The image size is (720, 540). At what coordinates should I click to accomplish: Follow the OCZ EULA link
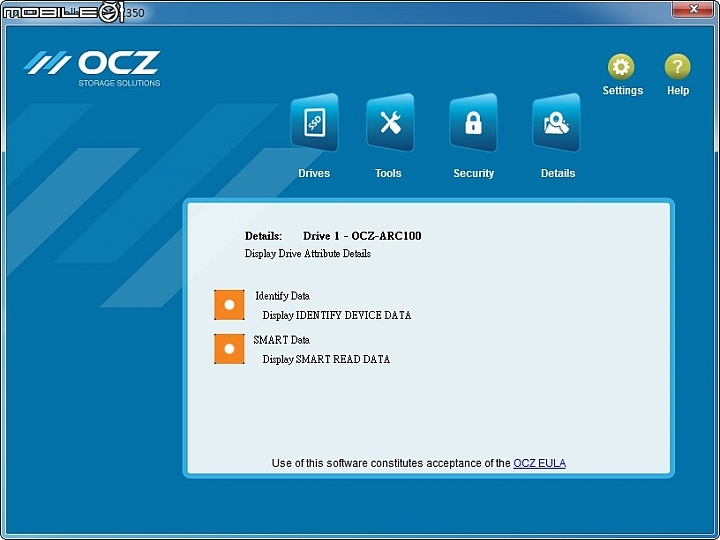click(540, 463)
